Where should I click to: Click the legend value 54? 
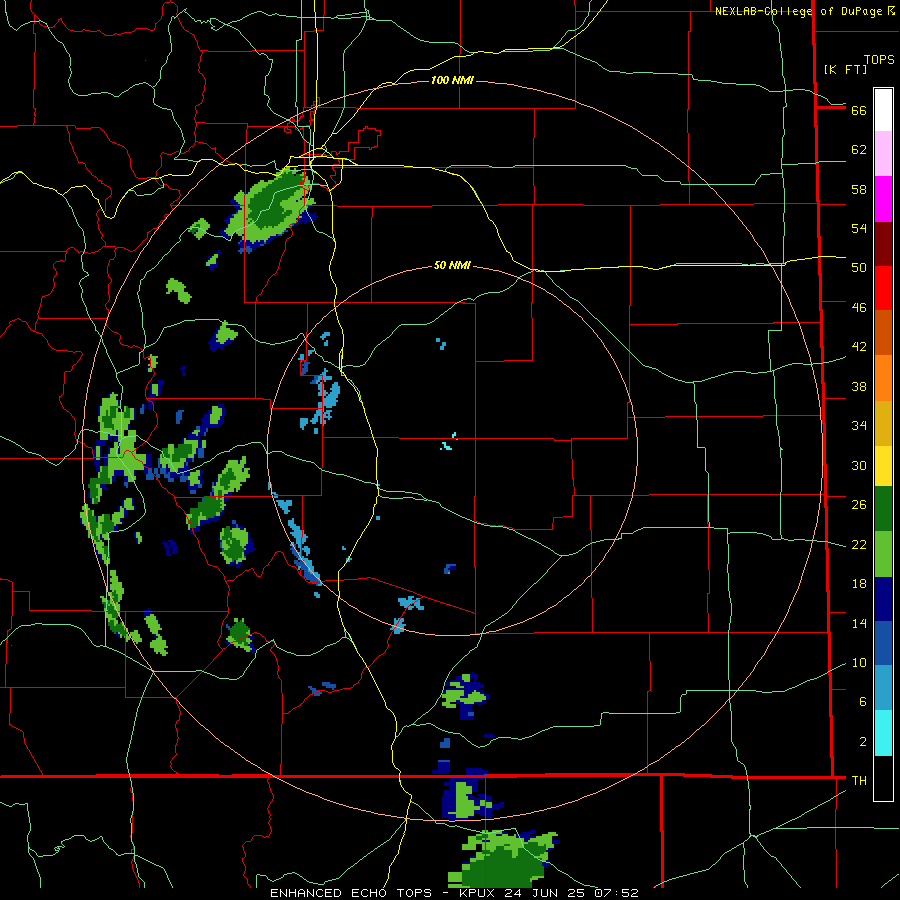coord(859,228)
